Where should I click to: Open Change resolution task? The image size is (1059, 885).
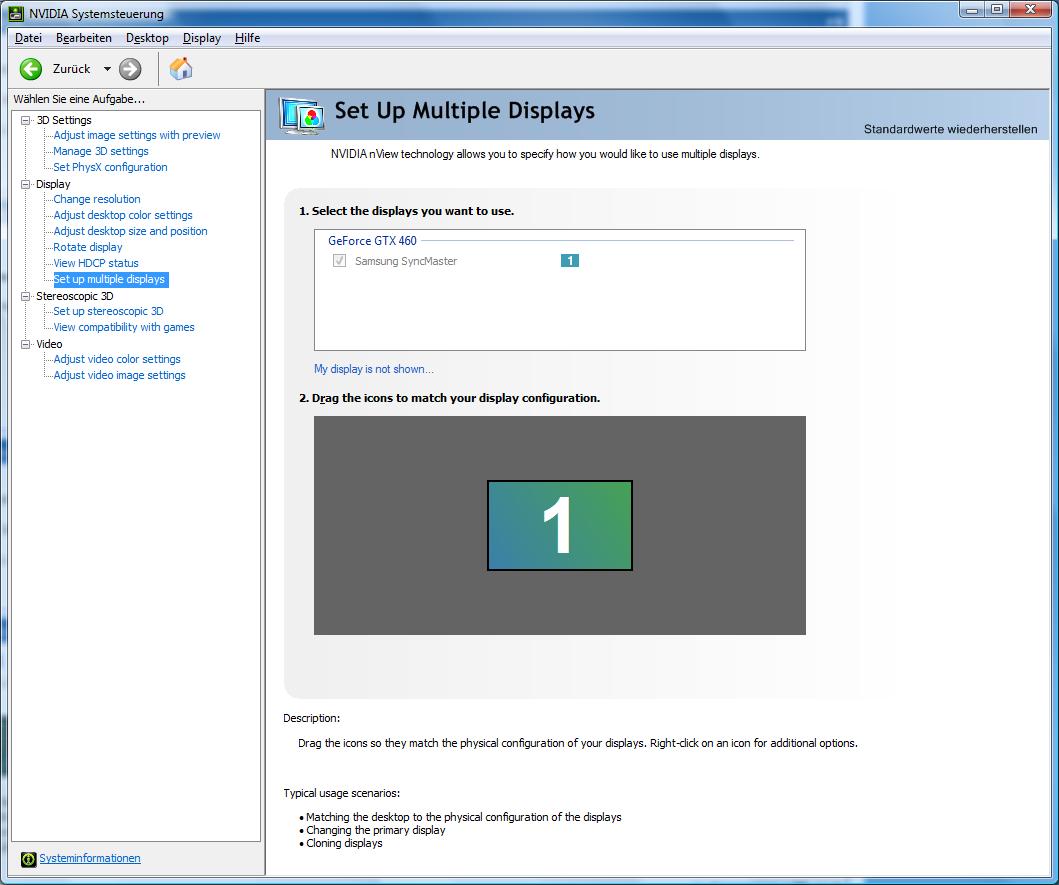tap(97, 199)
